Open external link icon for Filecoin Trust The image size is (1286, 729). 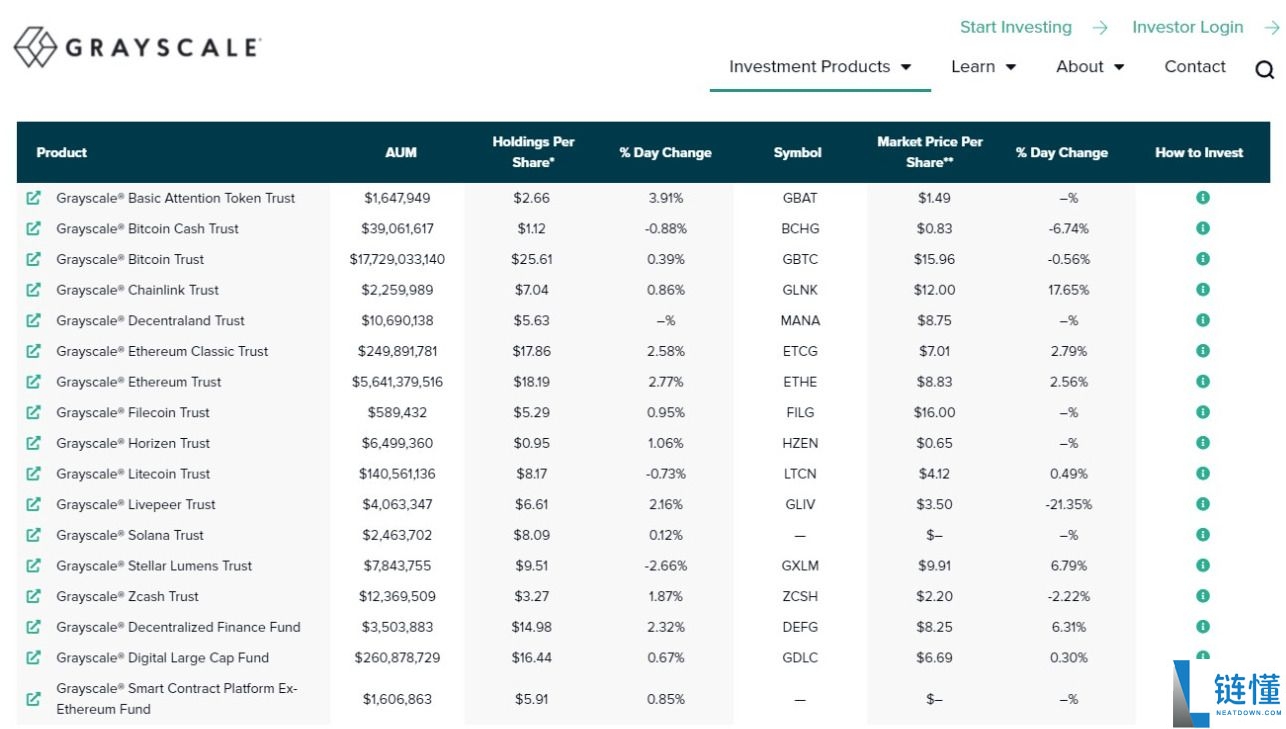point(34,412)
